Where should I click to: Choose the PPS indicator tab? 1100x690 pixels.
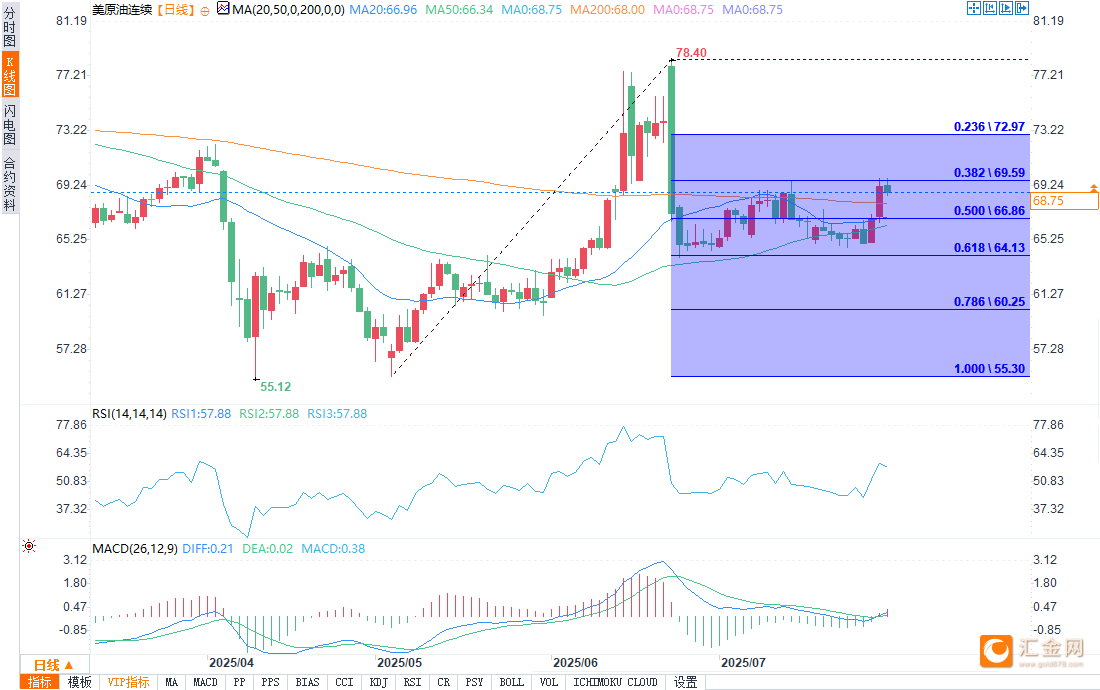270,682
